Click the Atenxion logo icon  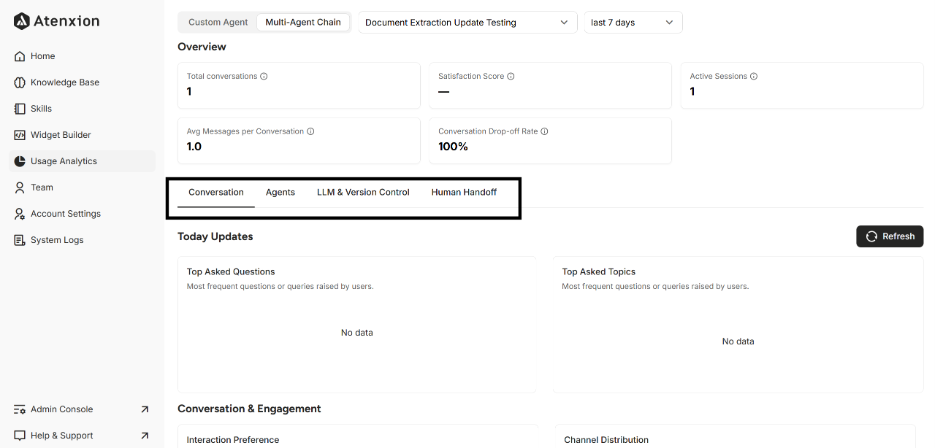click(21, 21)
